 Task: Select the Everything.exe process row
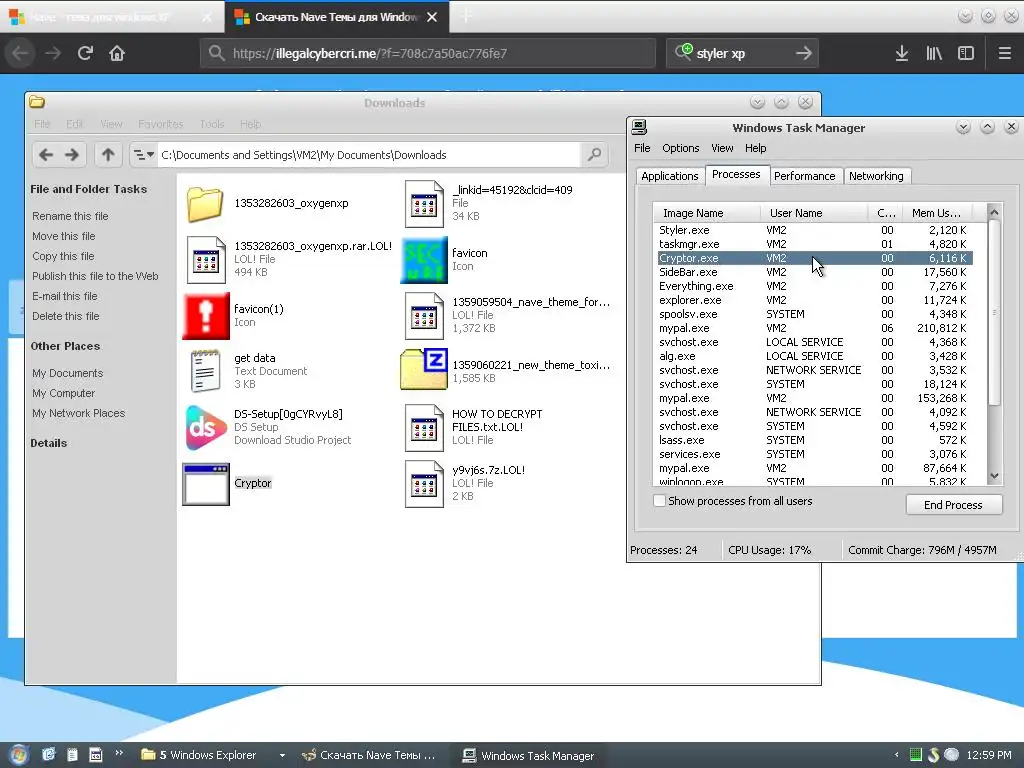click(x=815, y=286)
